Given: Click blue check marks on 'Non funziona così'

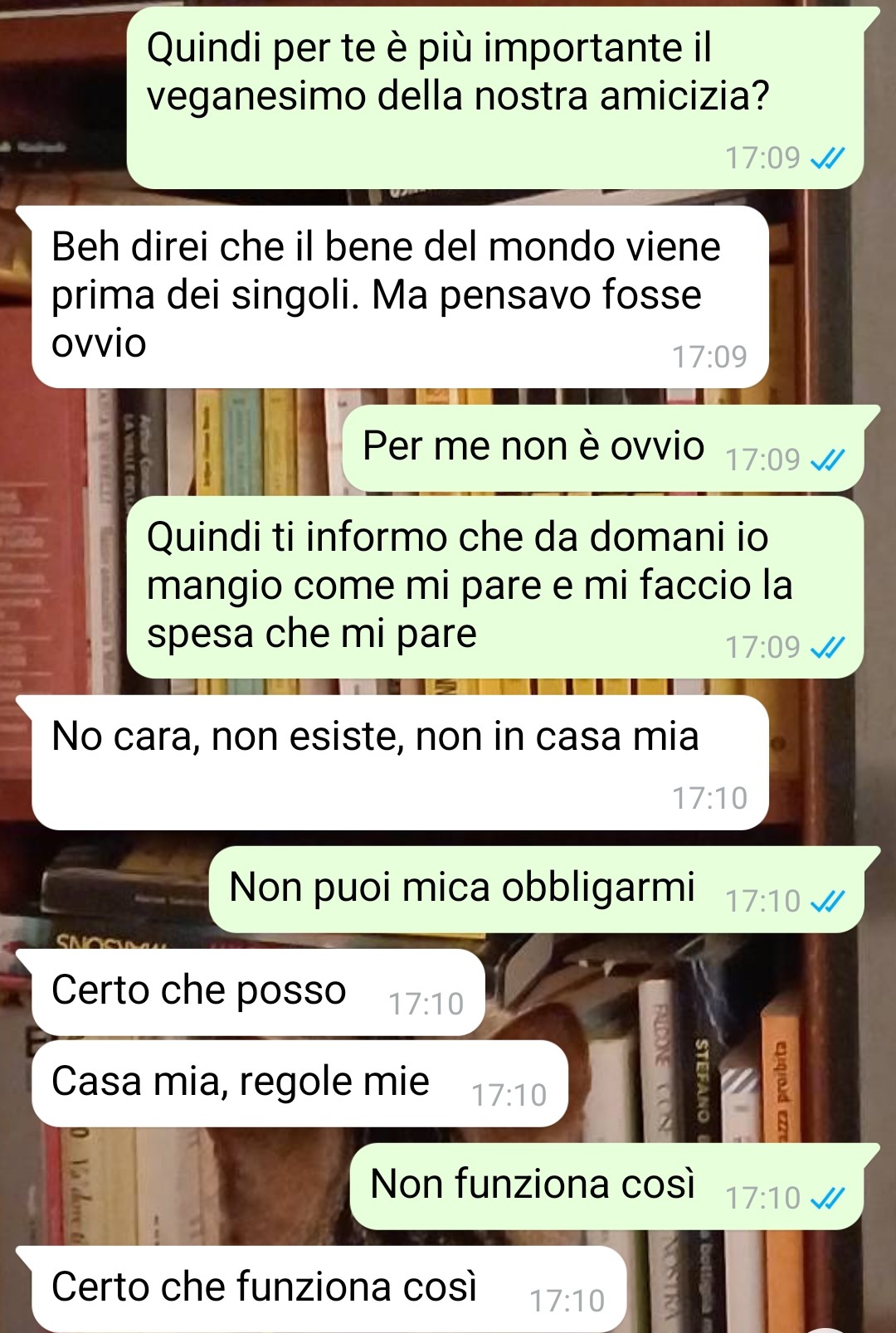Looking at the screenshot, I should [x=827, y=1198].
